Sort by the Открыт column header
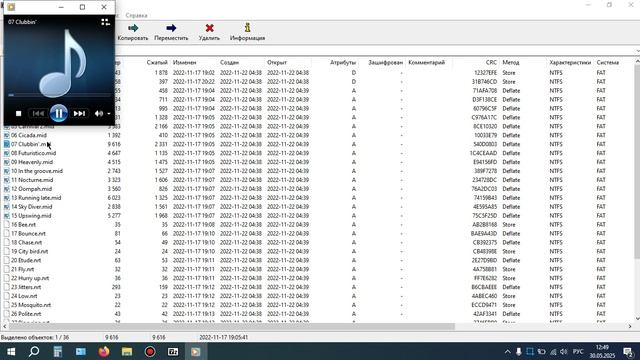Viewport: 640px width, 360px height. click(x=277, y=62)
